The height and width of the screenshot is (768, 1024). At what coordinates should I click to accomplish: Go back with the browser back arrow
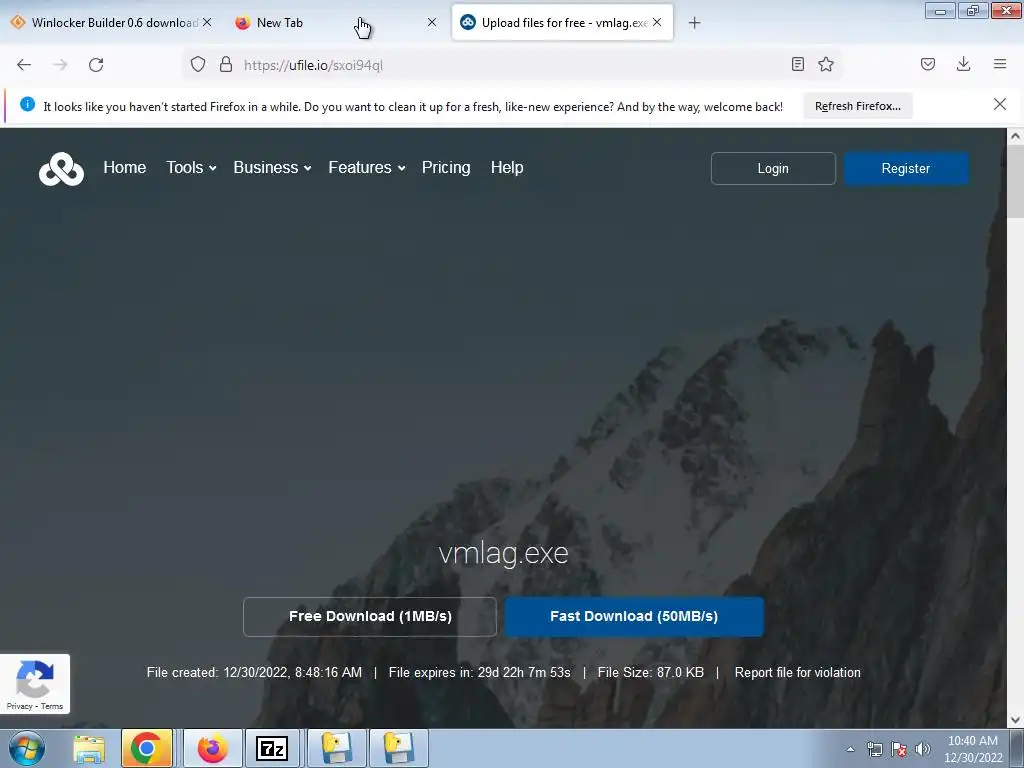point(24,65)
